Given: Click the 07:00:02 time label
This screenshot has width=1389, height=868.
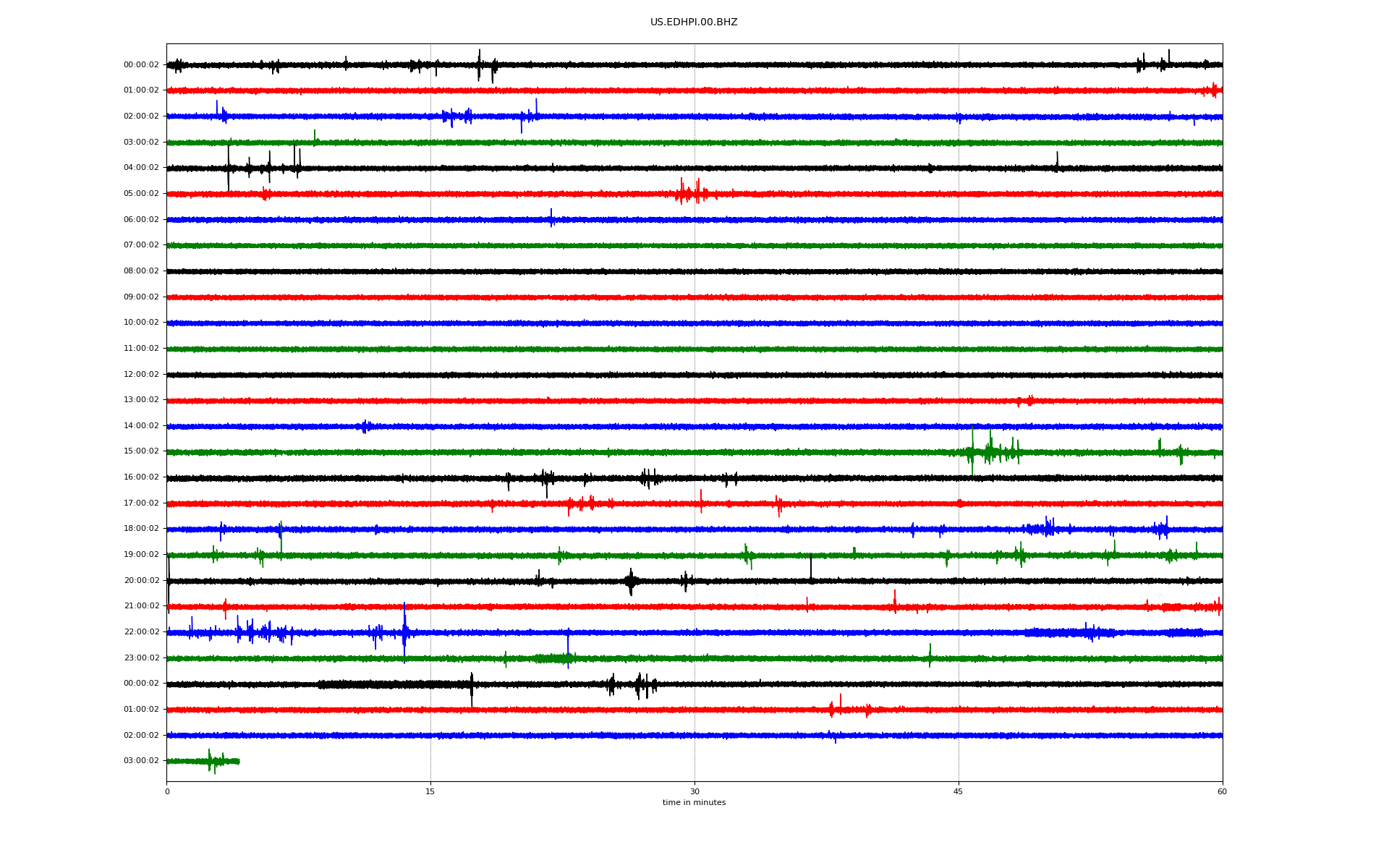Looking at the screenshot, I should (141, 245).
